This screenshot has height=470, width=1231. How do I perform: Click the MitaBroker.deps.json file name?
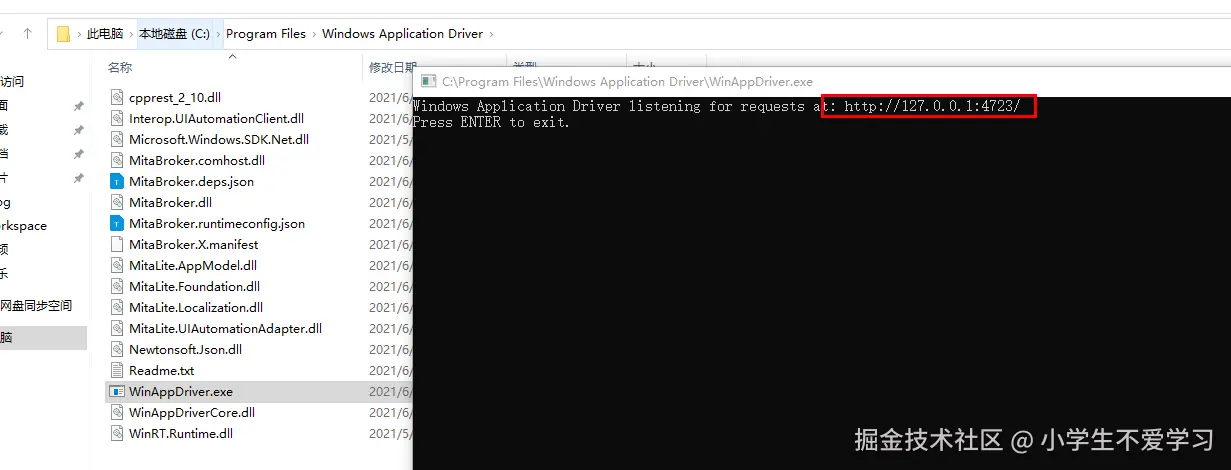coord(192,181)
